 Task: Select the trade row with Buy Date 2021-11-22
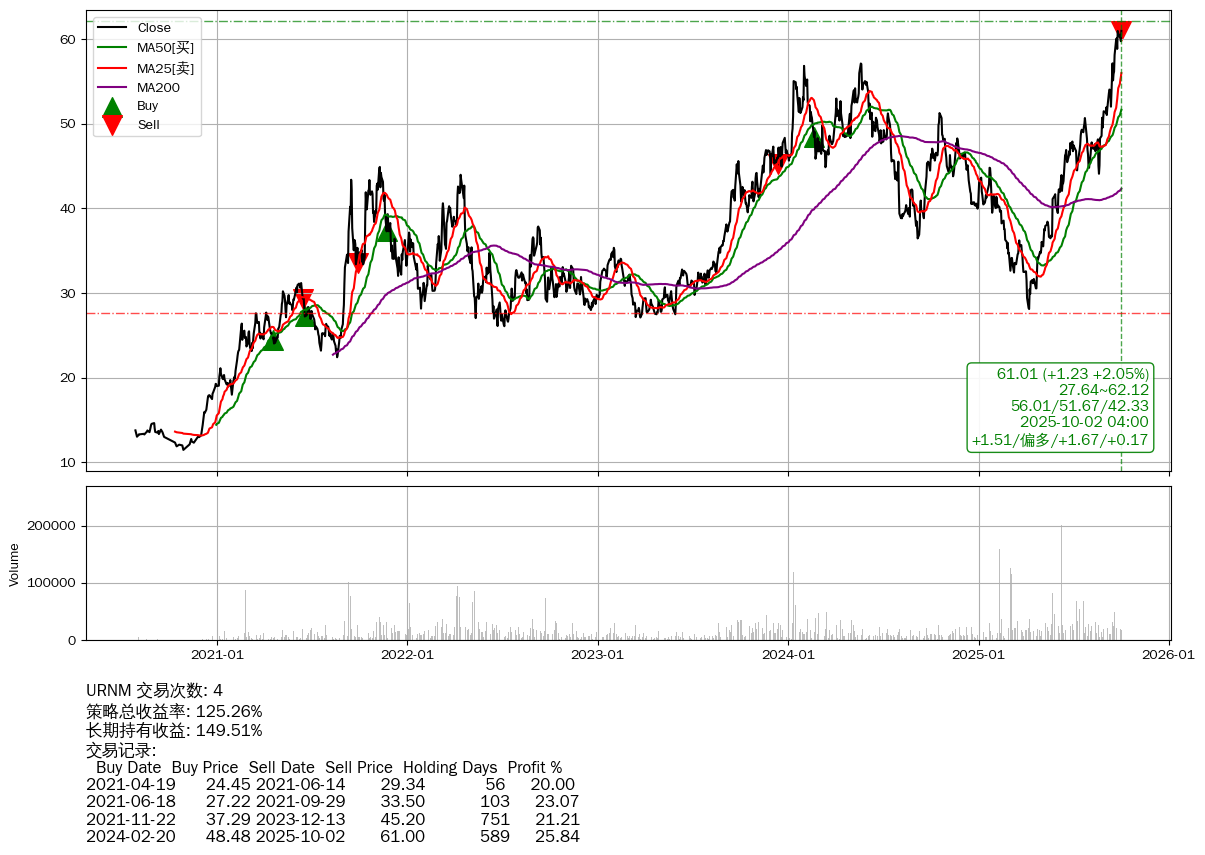coord(332,819)
